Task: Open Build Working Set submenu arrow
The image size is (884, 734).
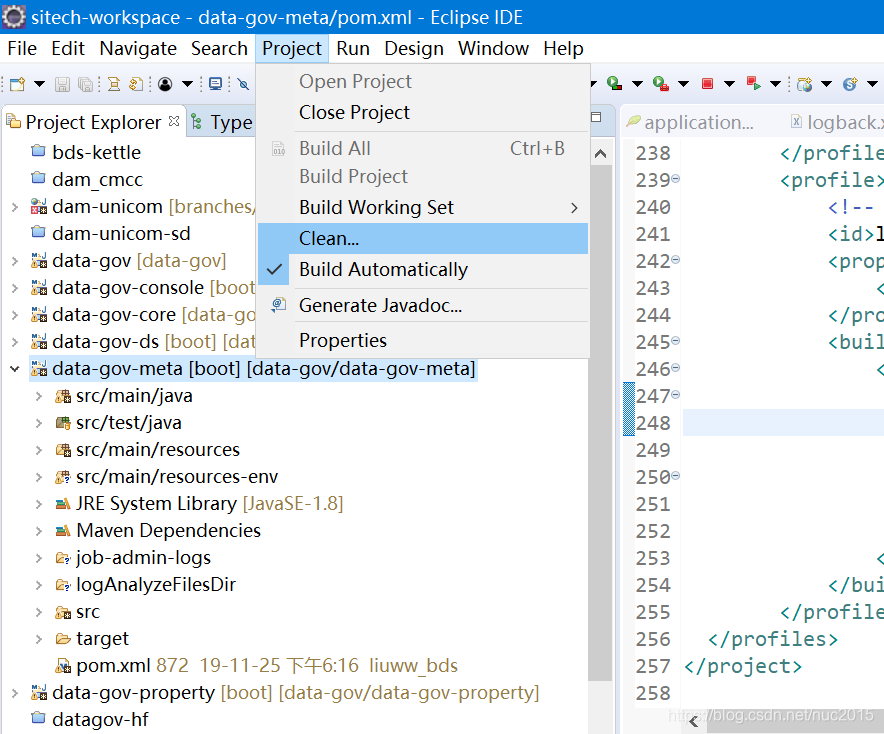Action: [x=574, y=208]
